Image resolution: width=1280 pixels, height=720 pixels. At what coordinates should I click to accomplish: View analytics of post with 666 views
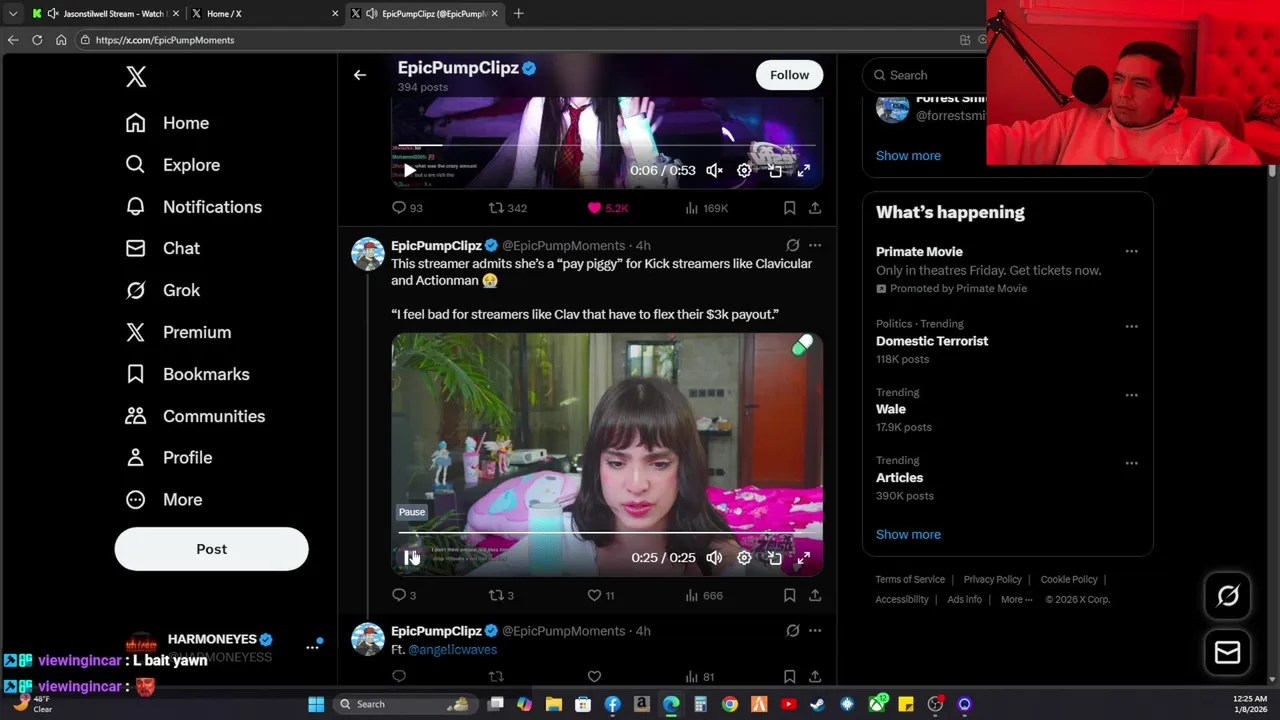(x=703, y=595)
